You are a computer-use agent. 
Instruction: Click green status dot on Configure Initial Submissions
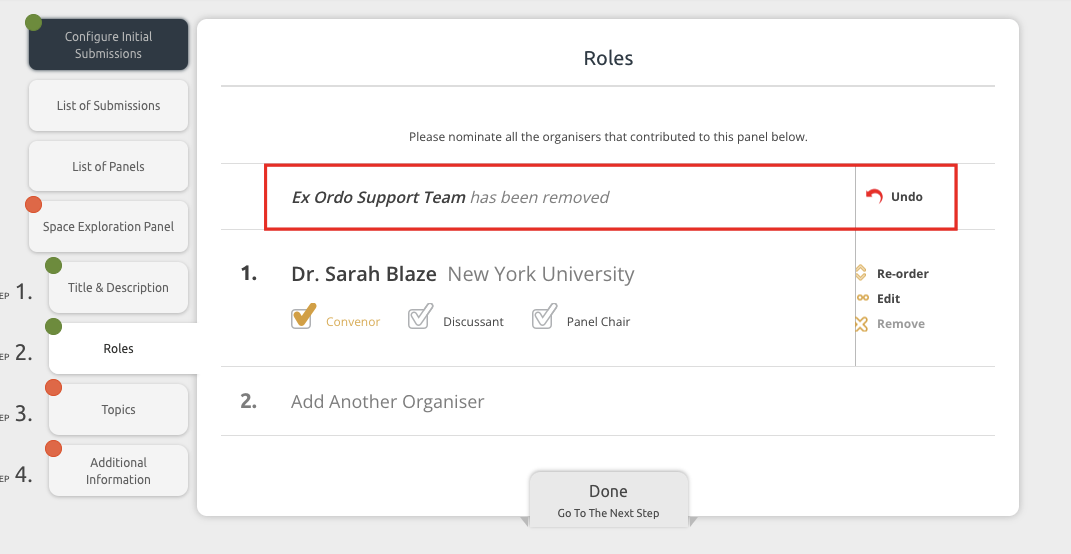pyautogui.click(x=34, y=22)
